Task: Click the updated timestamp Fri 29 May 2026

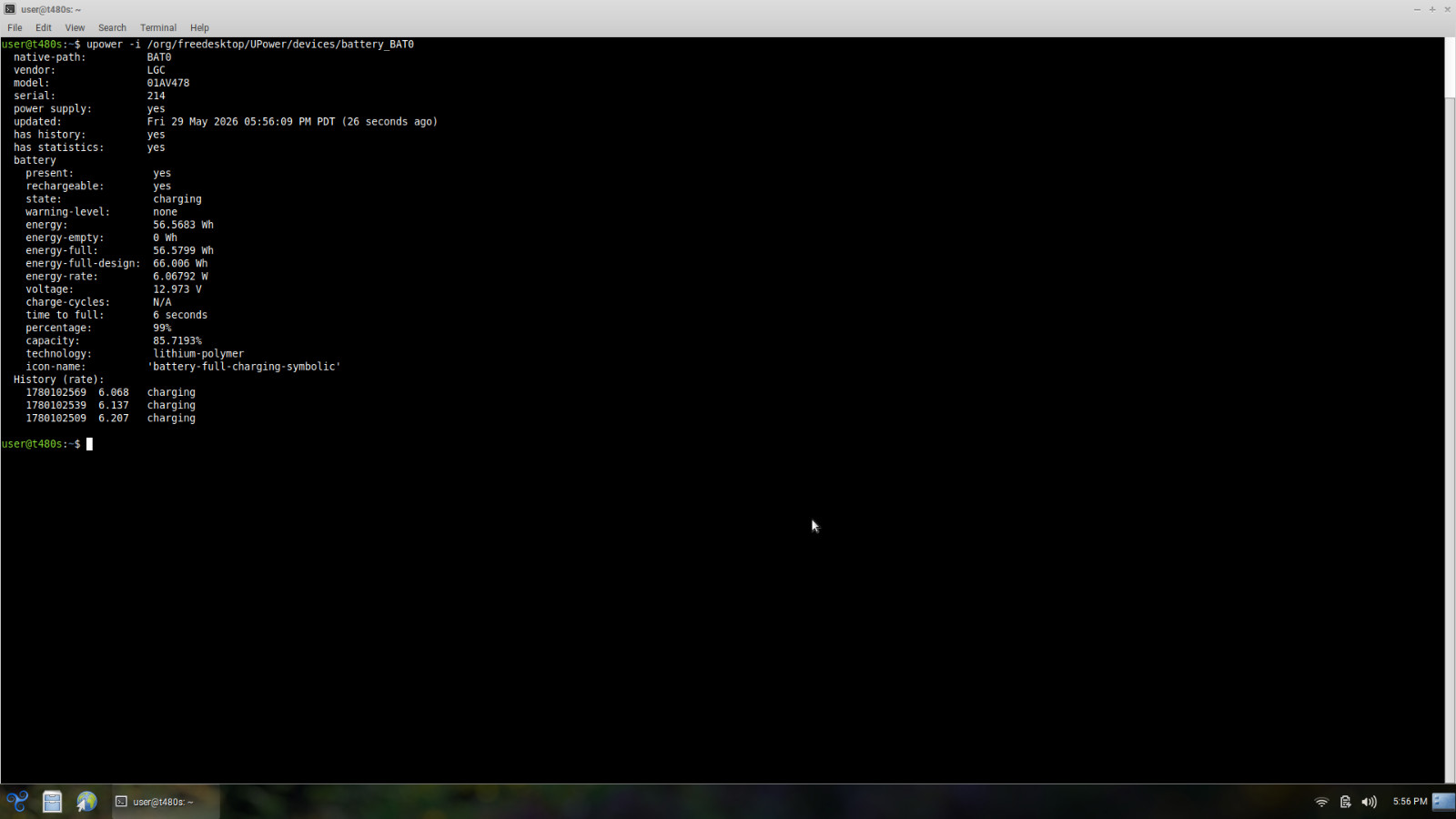Action: (292, 122)
